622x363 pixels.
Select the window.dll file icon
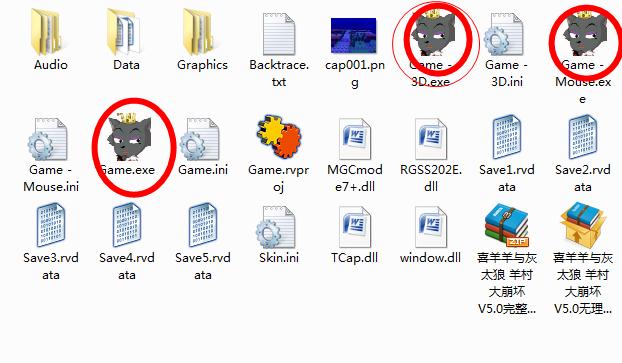pos(431,227)
